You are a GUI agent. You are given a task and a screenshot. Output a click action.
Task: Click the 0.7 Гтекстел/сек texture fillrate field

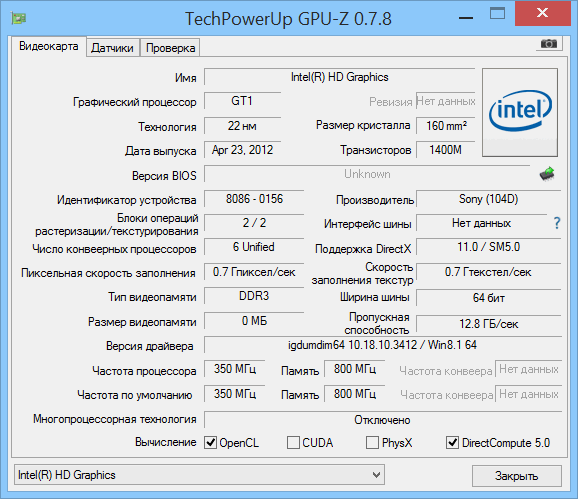[489, 272]
